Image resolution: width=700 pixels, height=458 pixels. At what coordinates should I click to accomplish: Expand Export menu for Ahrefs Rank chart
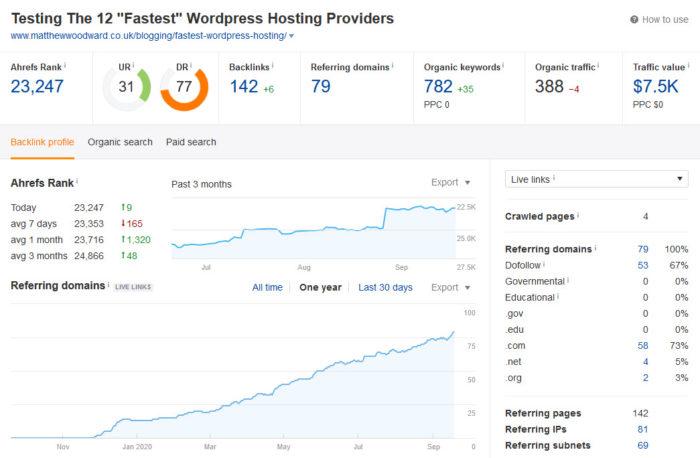click(x=450, y=183)
